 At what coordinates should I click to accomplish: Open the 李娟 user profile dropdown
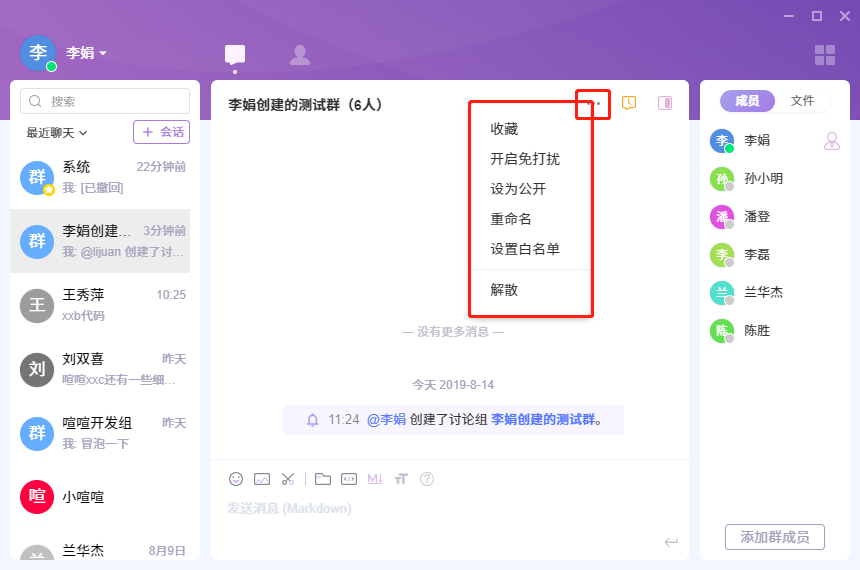(x=86, y=53)
